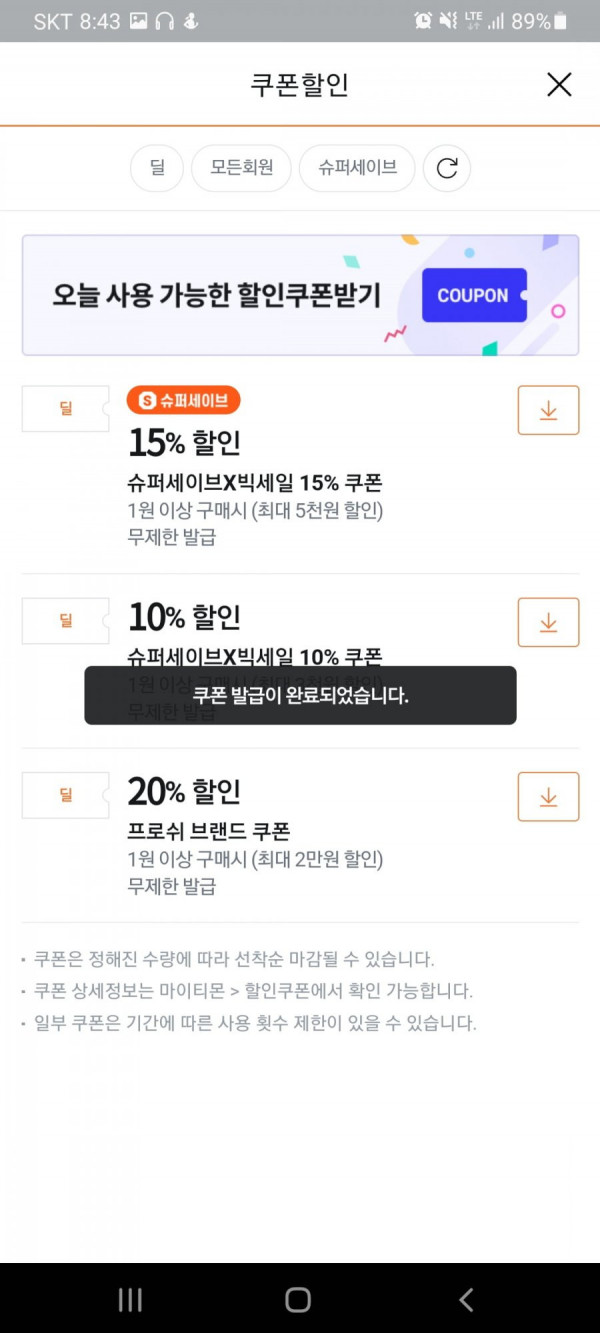Image resolution: width=600 pixels, height=1333 pixels.
Task: Tap the 딜 ticket tag beside 15% coupon
Action: 66,409
